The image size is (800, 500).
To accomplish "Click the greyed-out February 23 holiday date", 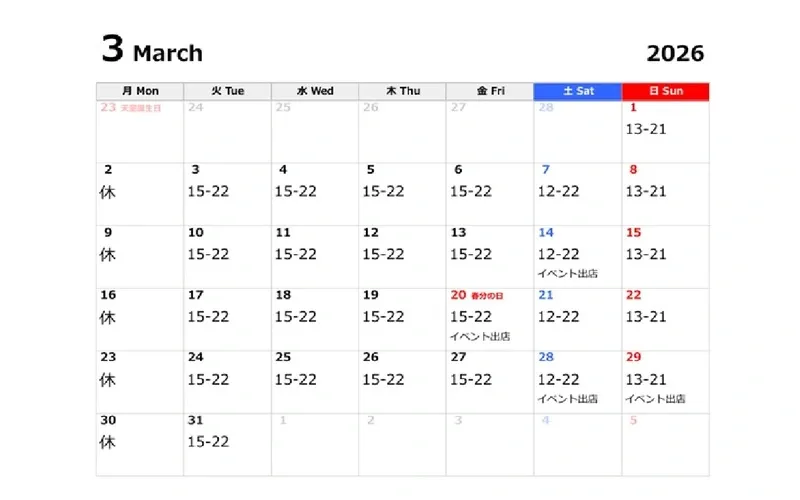I will 109,107.
